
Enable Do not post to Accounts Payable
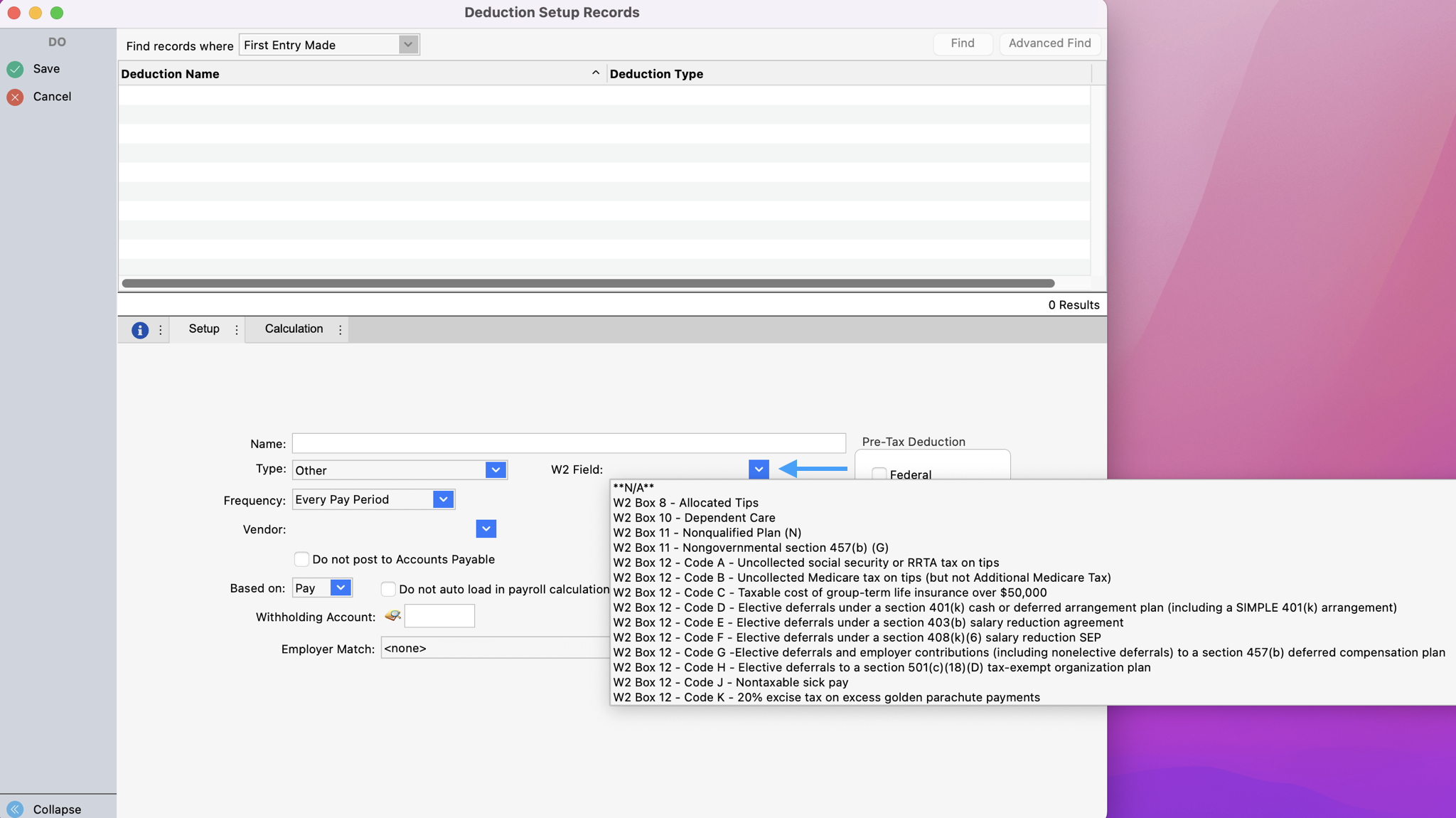pos(301,559)
